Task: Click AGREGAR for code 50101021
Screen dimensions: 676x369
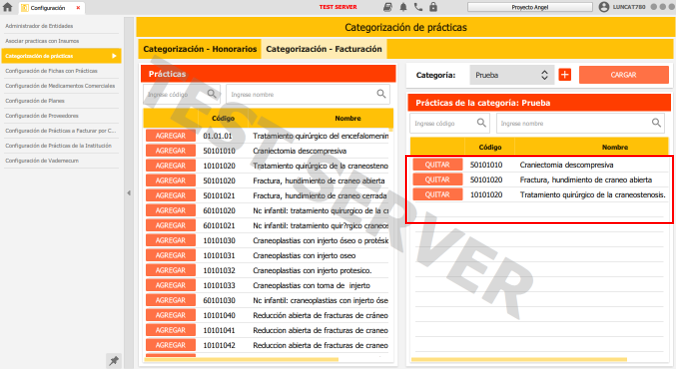Action: click(171, 195)
